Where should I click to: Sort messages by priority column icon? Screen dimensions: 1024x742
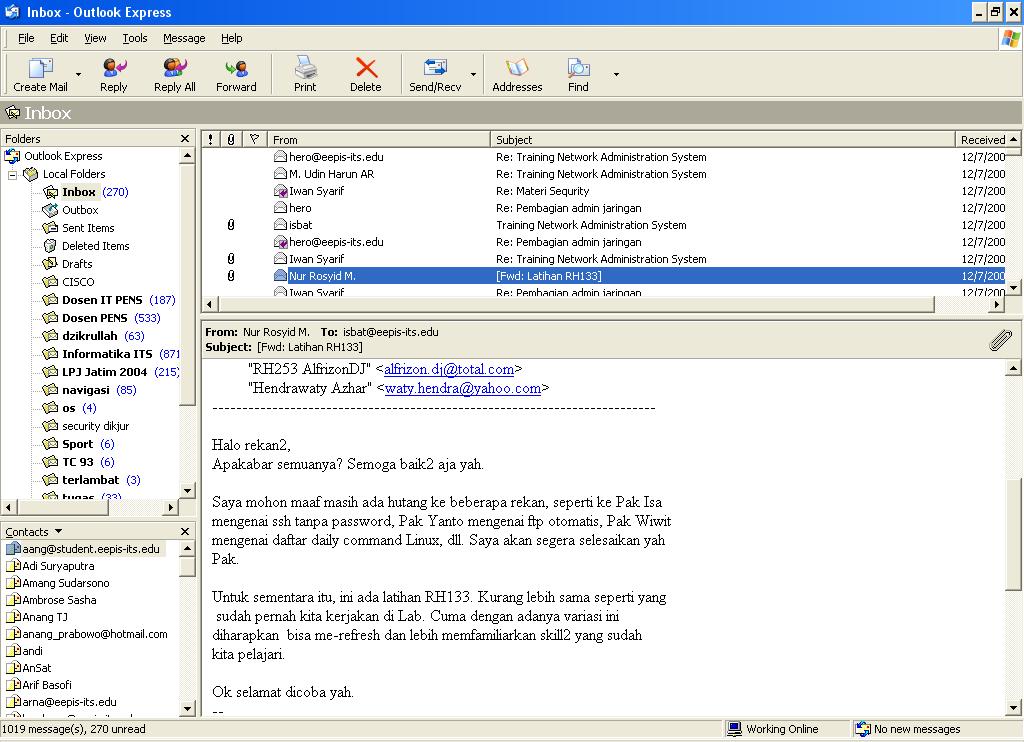tap(210, 139)
